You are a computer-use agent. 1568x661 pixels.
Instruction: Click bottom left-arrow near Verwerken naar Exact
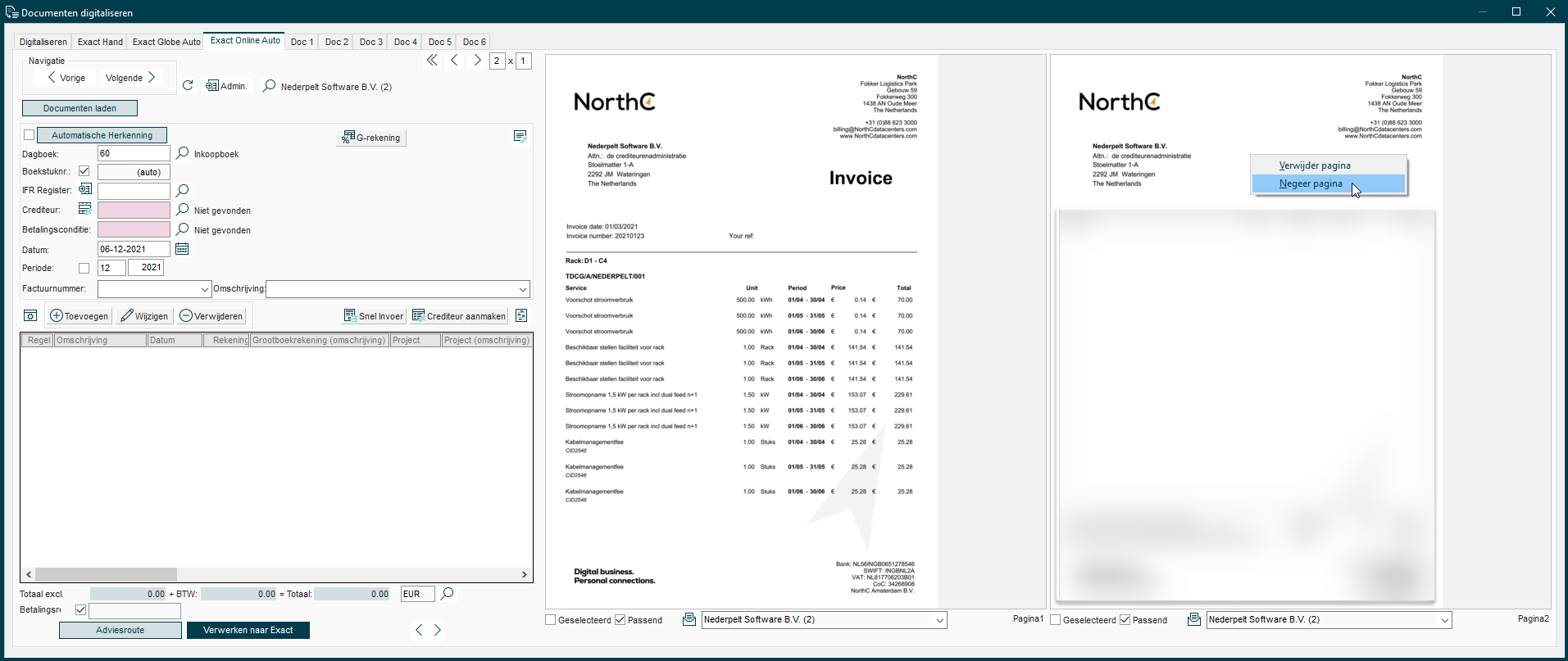pyautogui.click(x=419, y=630)
